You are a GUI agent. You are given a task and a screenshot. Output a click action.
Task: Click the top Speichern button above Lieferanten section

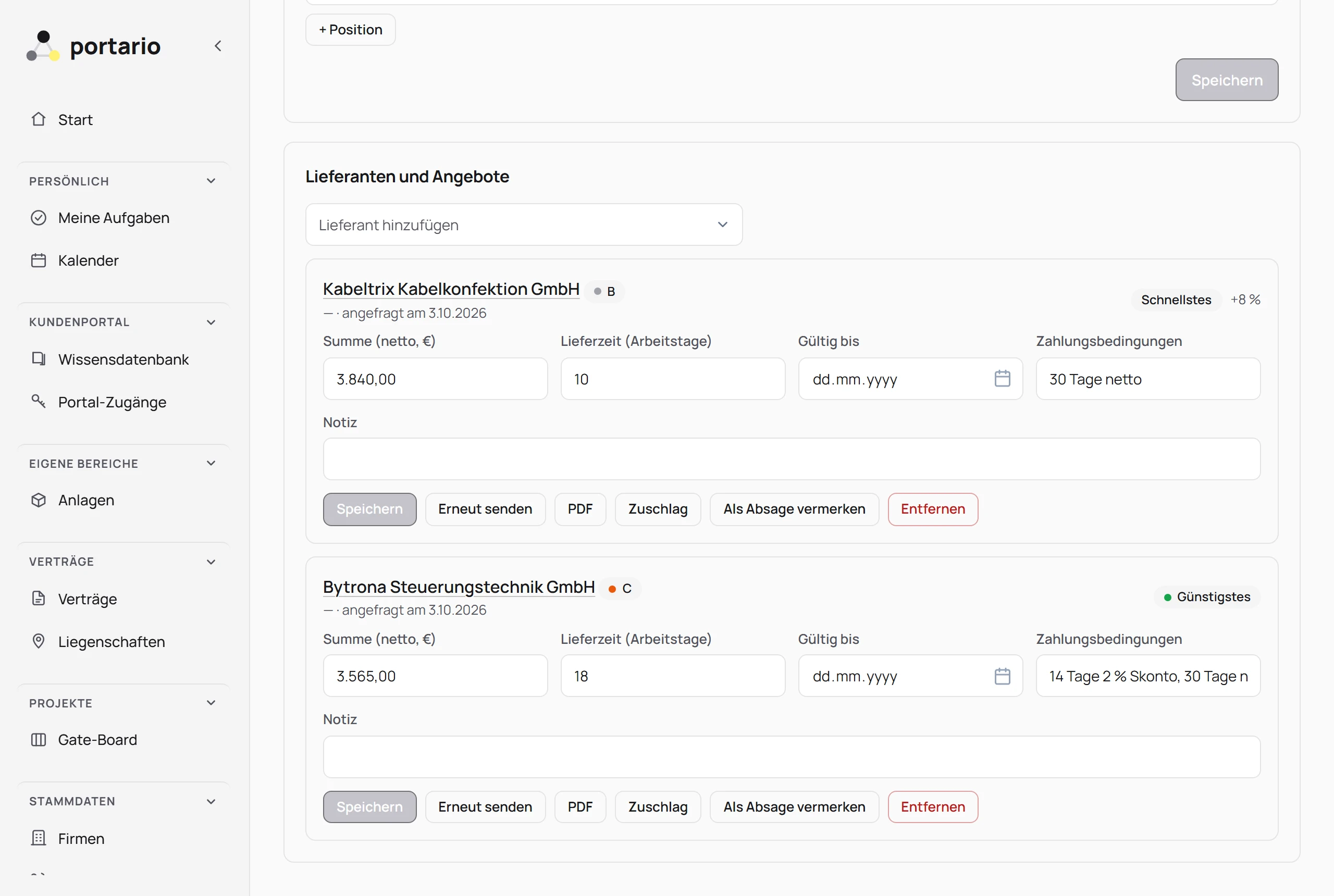1227,80
